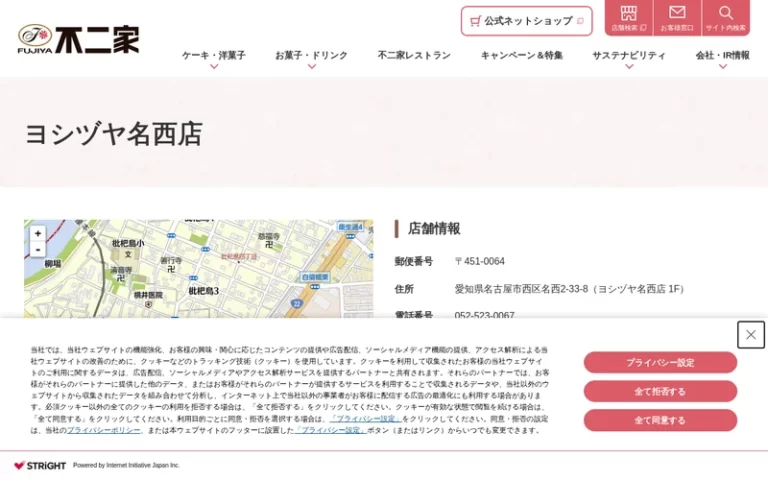Open the footer 「プライバシー設定」 link before ボタン

331,431
